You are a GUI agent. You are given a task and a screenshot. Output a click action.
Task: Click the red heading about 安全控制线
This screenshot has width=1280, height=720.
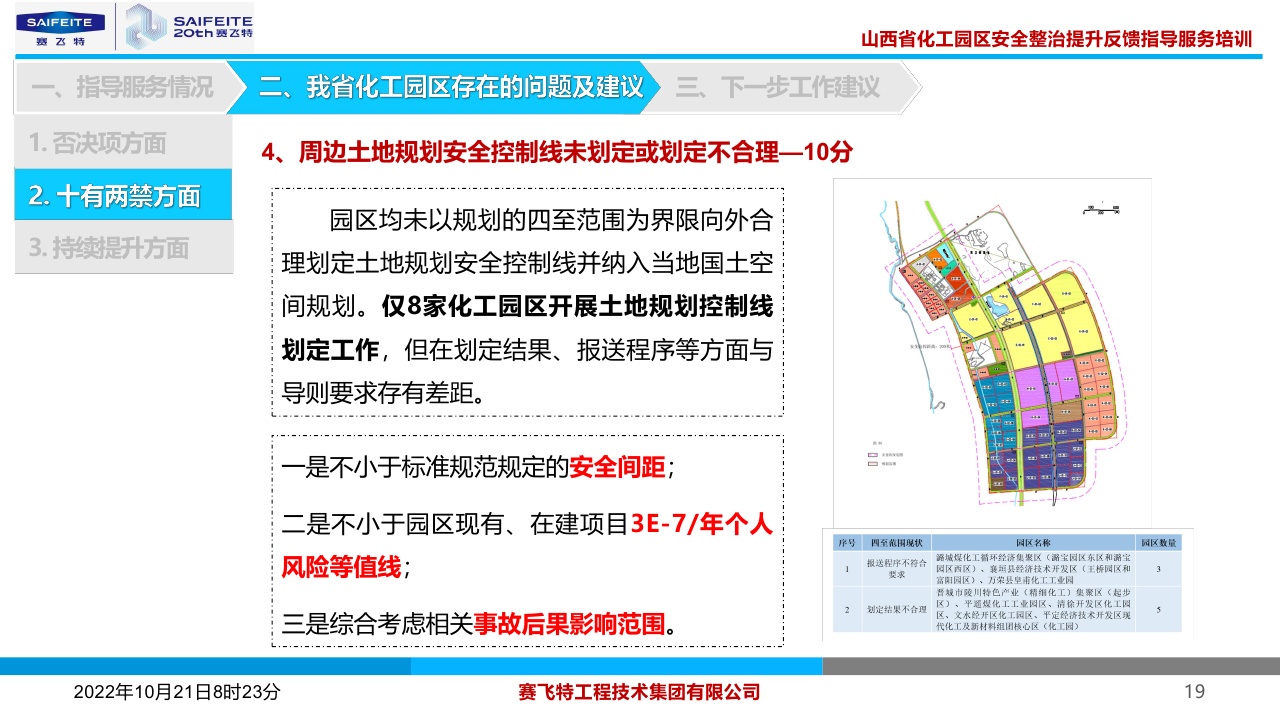(556, 152)
